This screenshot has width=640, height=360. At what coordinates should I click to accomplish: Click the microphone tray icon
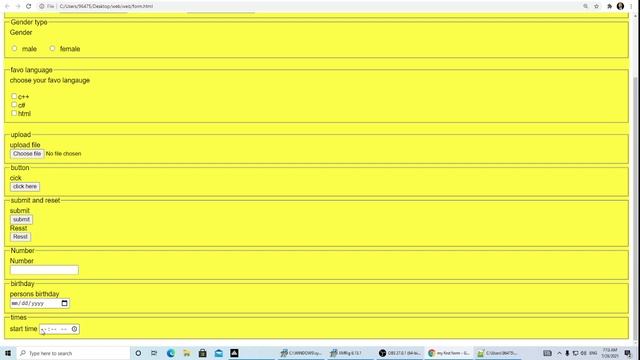point(567,353)
